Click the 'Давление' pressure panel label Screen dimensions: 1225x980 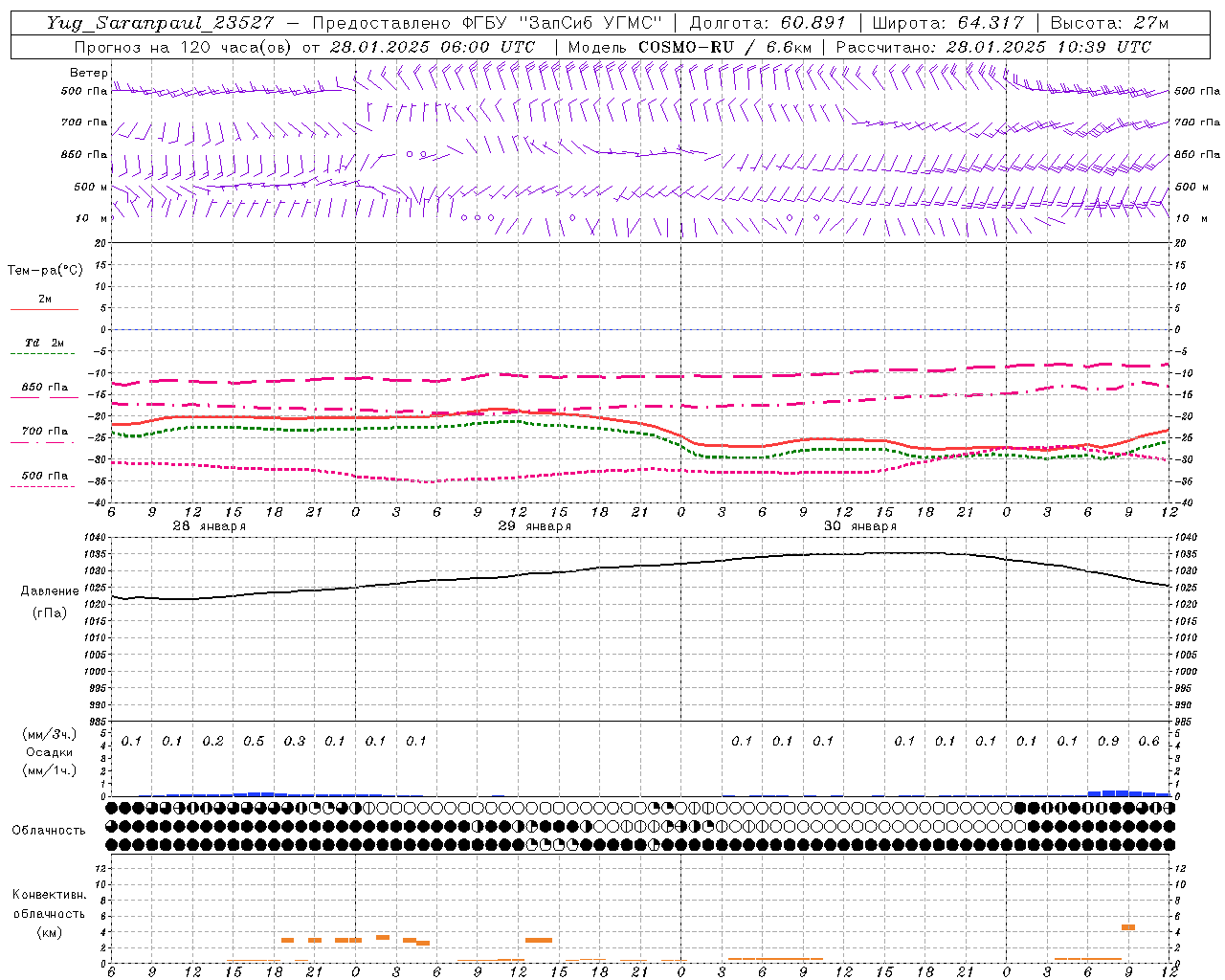(x=50, y=591)
